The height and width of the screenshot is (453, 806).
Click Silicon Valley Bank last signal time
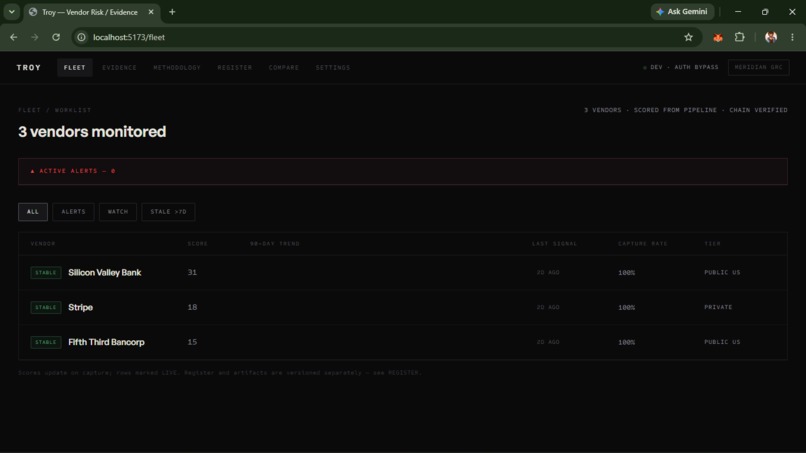pos(548,273)
